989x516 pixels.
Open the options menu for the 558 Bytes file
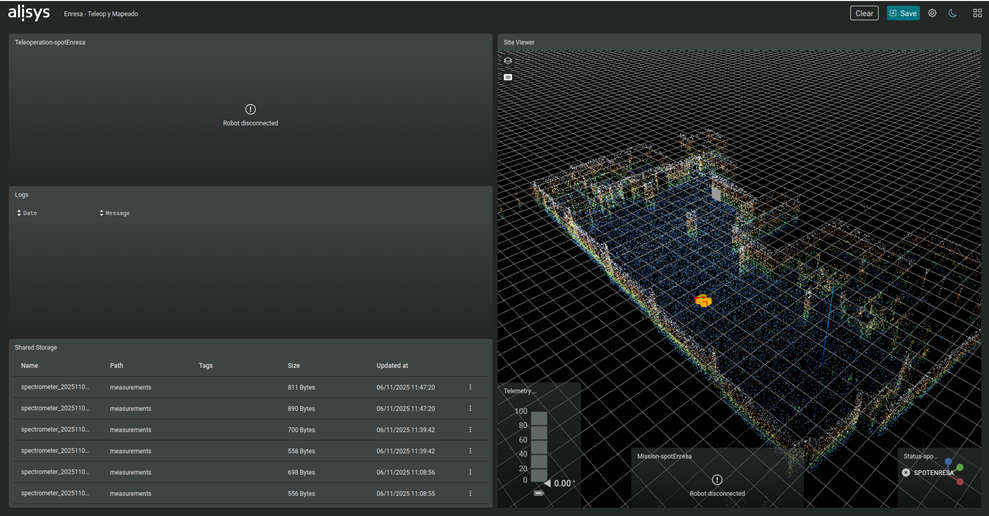470,451
